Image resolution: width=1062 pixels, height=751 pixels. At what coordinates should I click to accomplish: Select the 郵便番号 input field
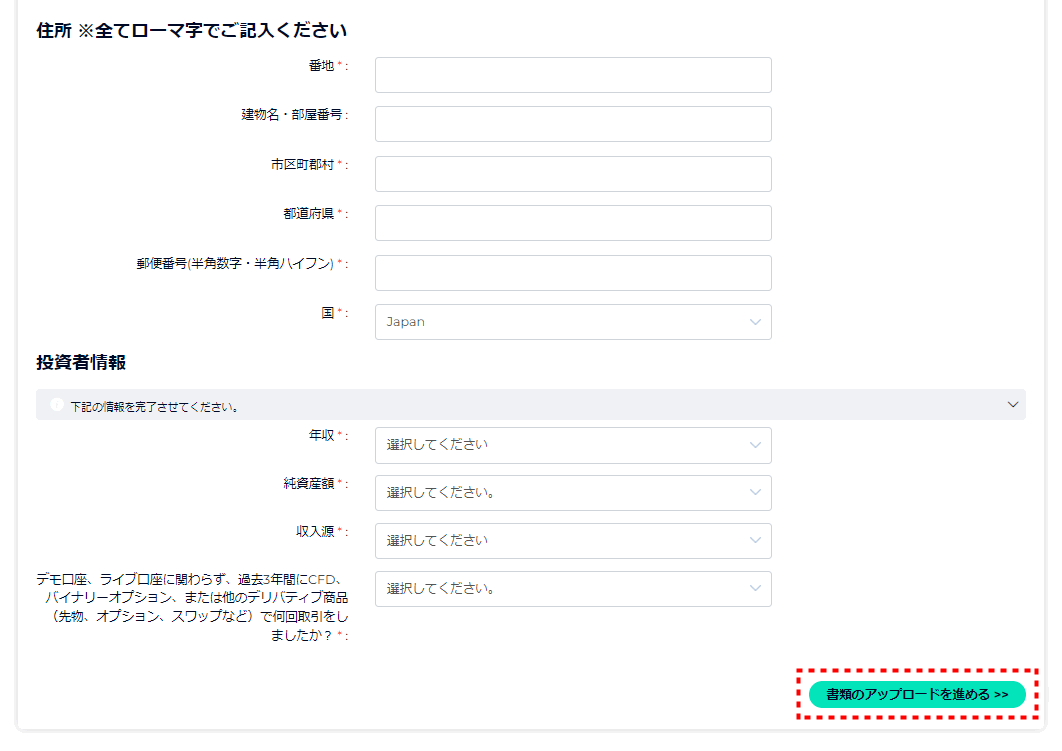[x=573, y=273]
